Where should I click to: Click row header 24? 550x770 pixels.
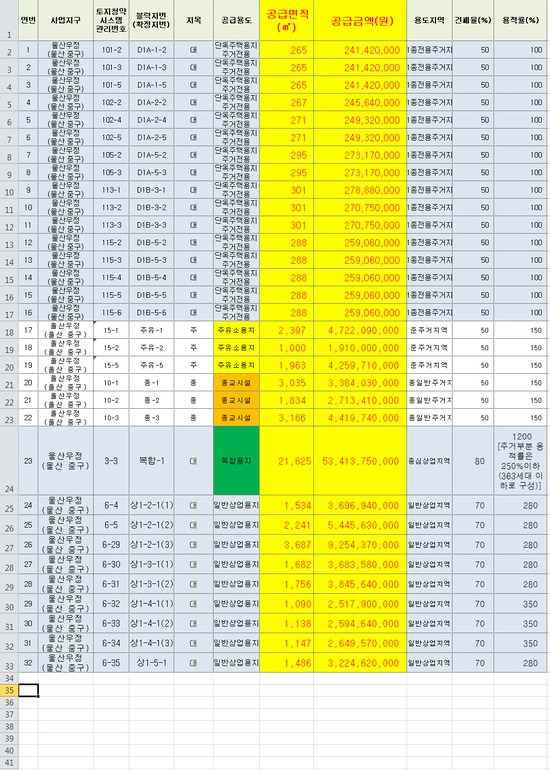point(9,461)
